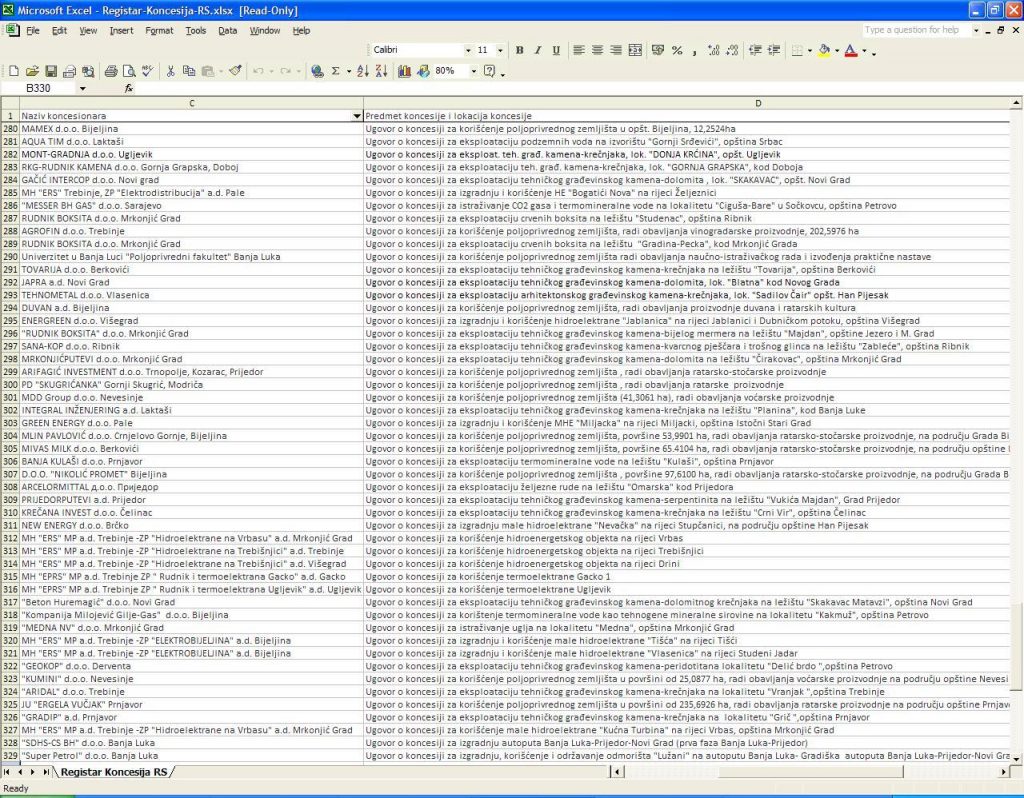Create a new workbook
Screen dimensions: 1024x798
tap(14, 71)
